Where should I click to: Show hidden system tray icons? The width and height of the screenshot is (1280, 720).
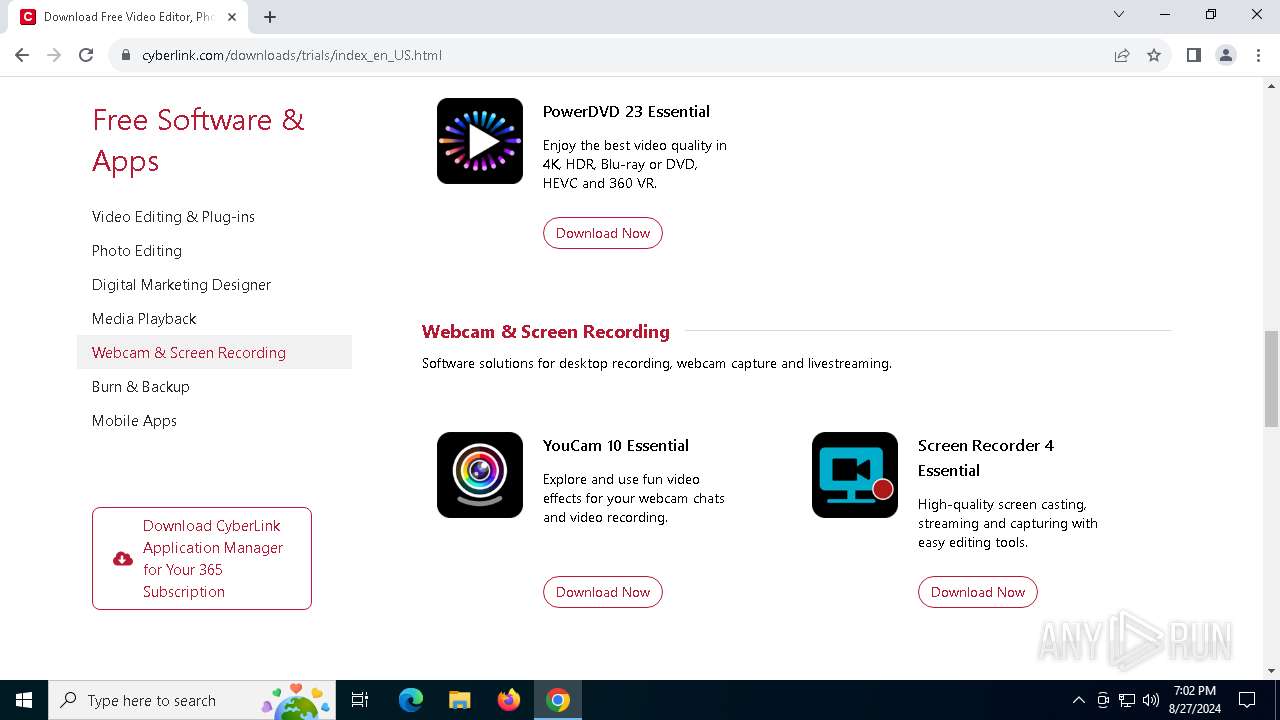1078,700
